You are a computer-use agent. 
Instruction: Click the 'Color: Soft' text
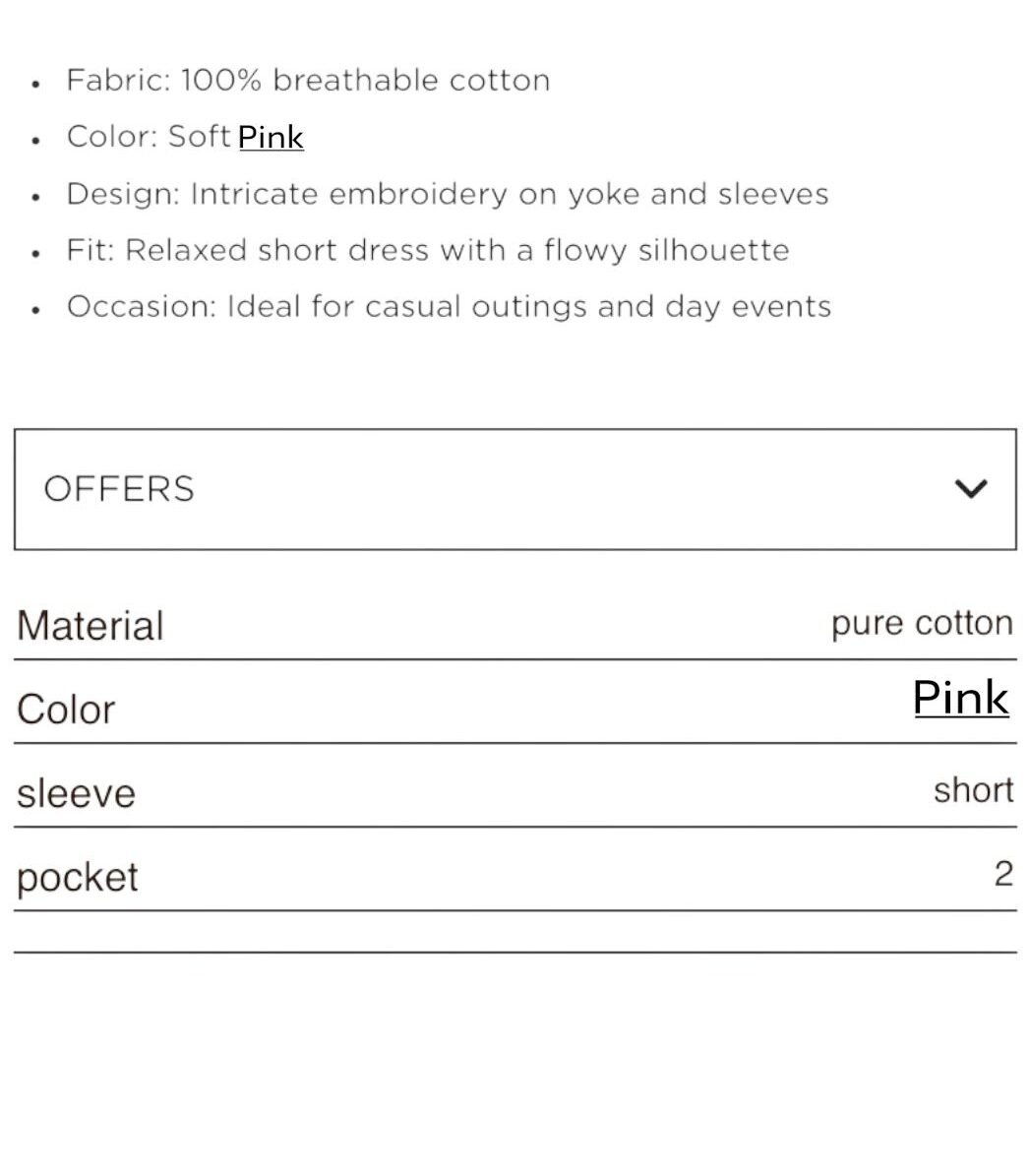coord(149,137)
